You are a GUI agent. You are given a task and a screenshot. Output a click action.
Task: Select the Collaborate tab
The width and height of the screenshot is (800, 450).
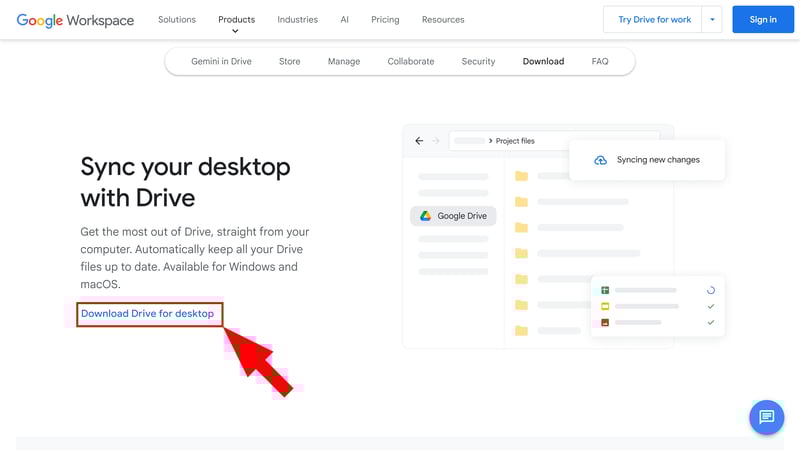411,61
